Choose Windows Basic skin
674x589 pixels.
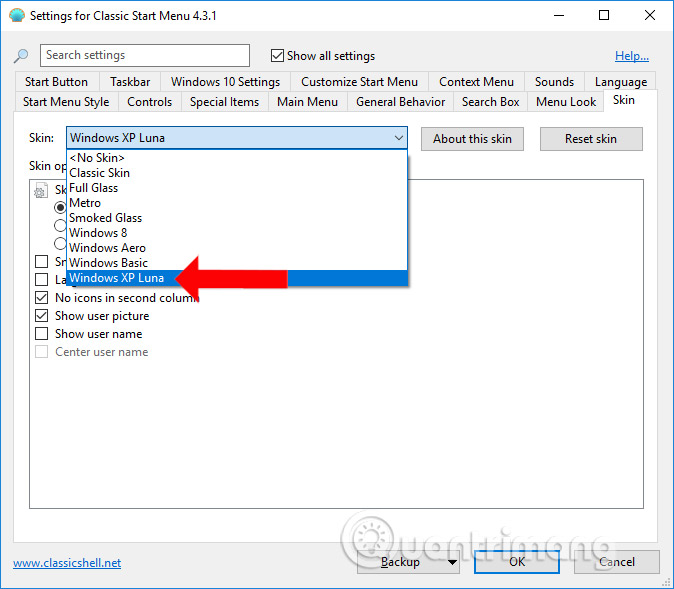(x=237, y=263)
